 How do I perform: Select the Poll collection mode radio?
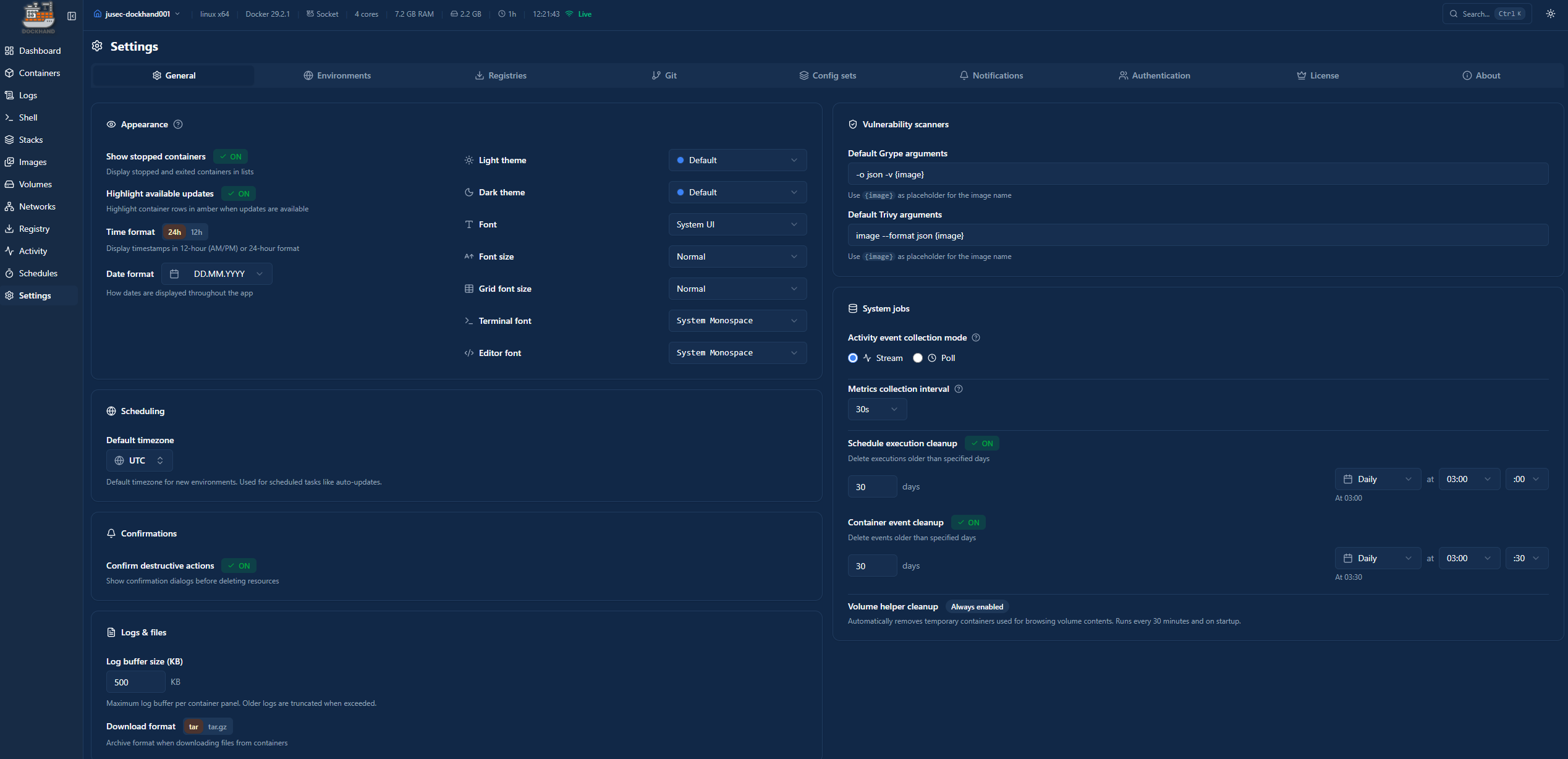tap(918, 358)
